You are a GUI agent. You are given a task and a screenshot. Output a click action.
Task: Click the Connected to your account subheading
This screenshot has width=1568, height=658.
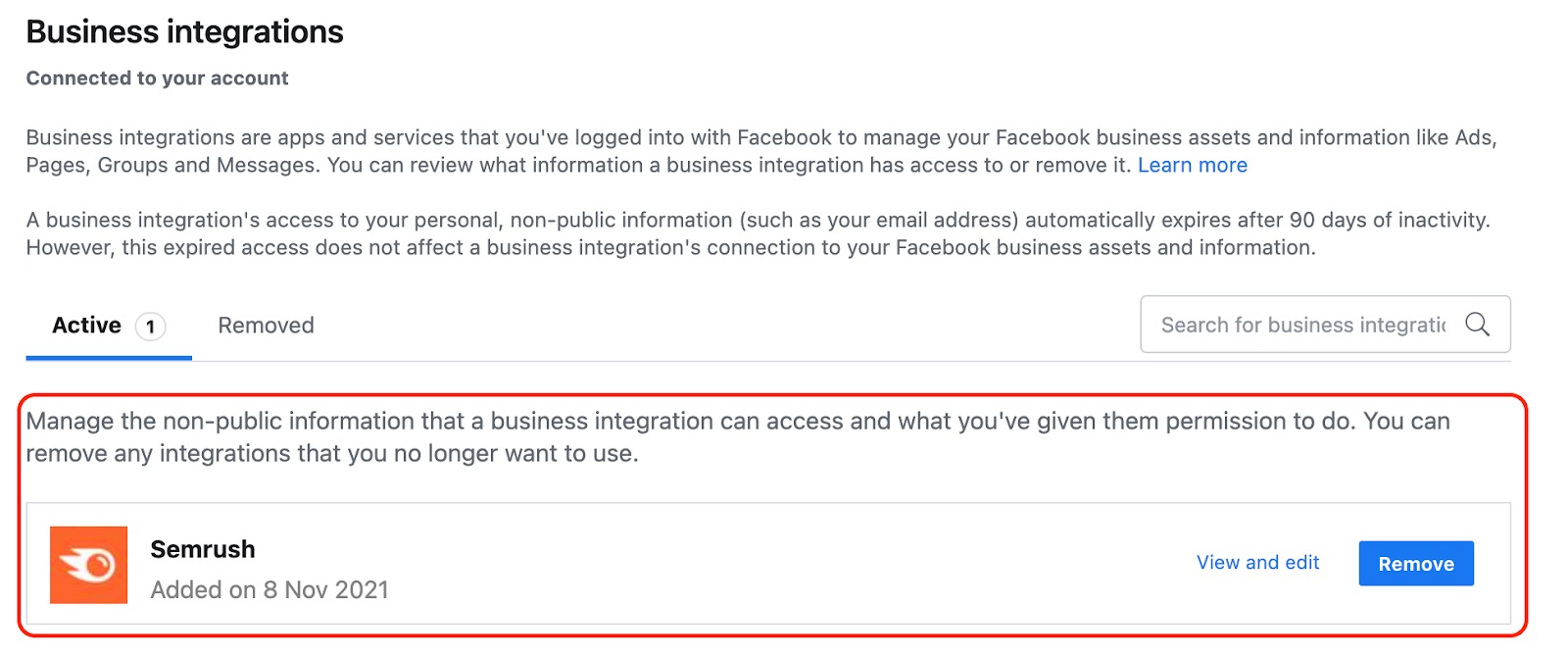157,77
